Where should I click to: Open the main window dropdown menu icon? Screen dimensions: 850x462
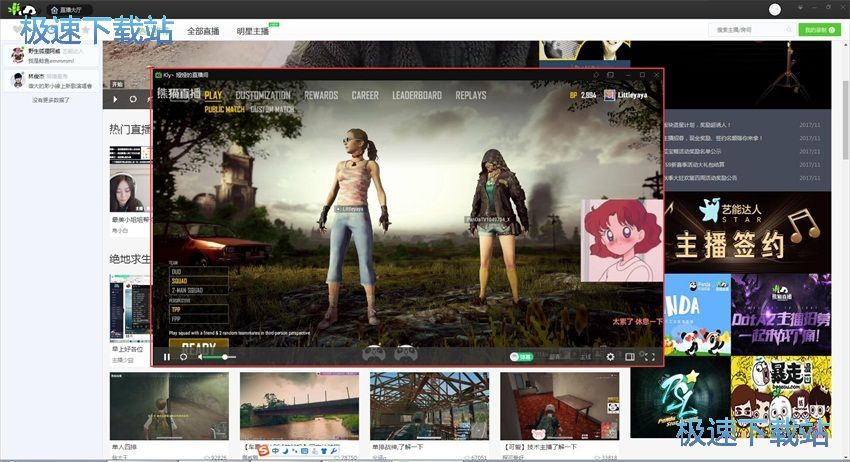click(800, 8)
